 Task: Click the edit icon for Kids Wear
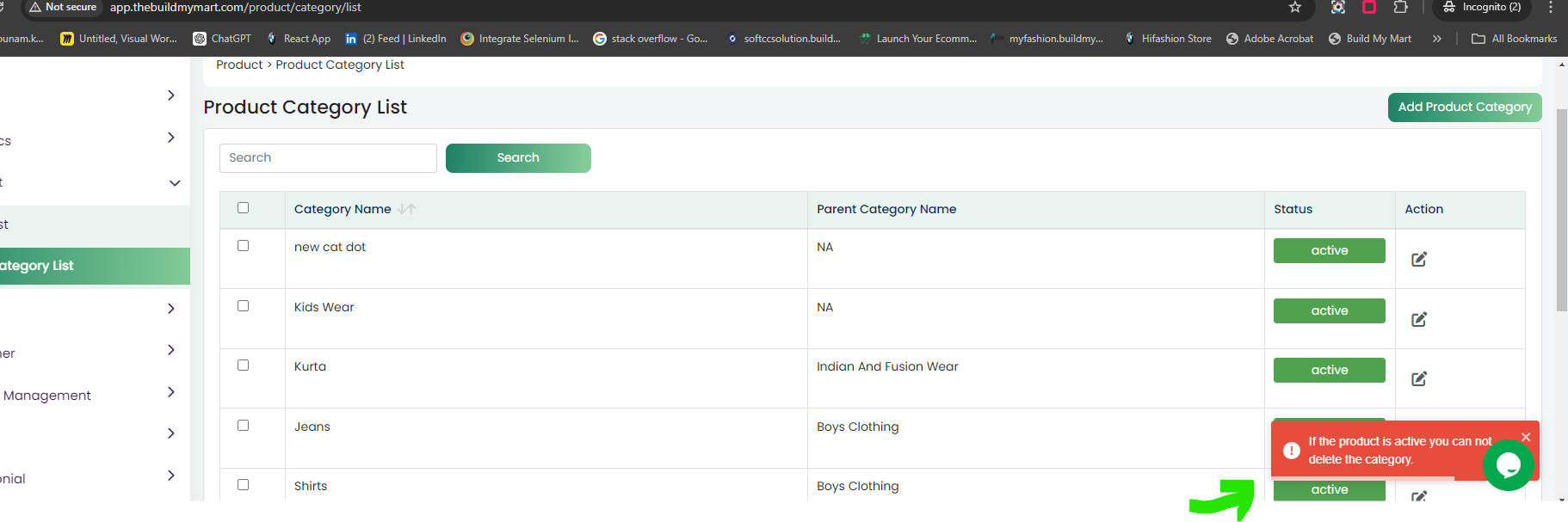point(1419,319)
